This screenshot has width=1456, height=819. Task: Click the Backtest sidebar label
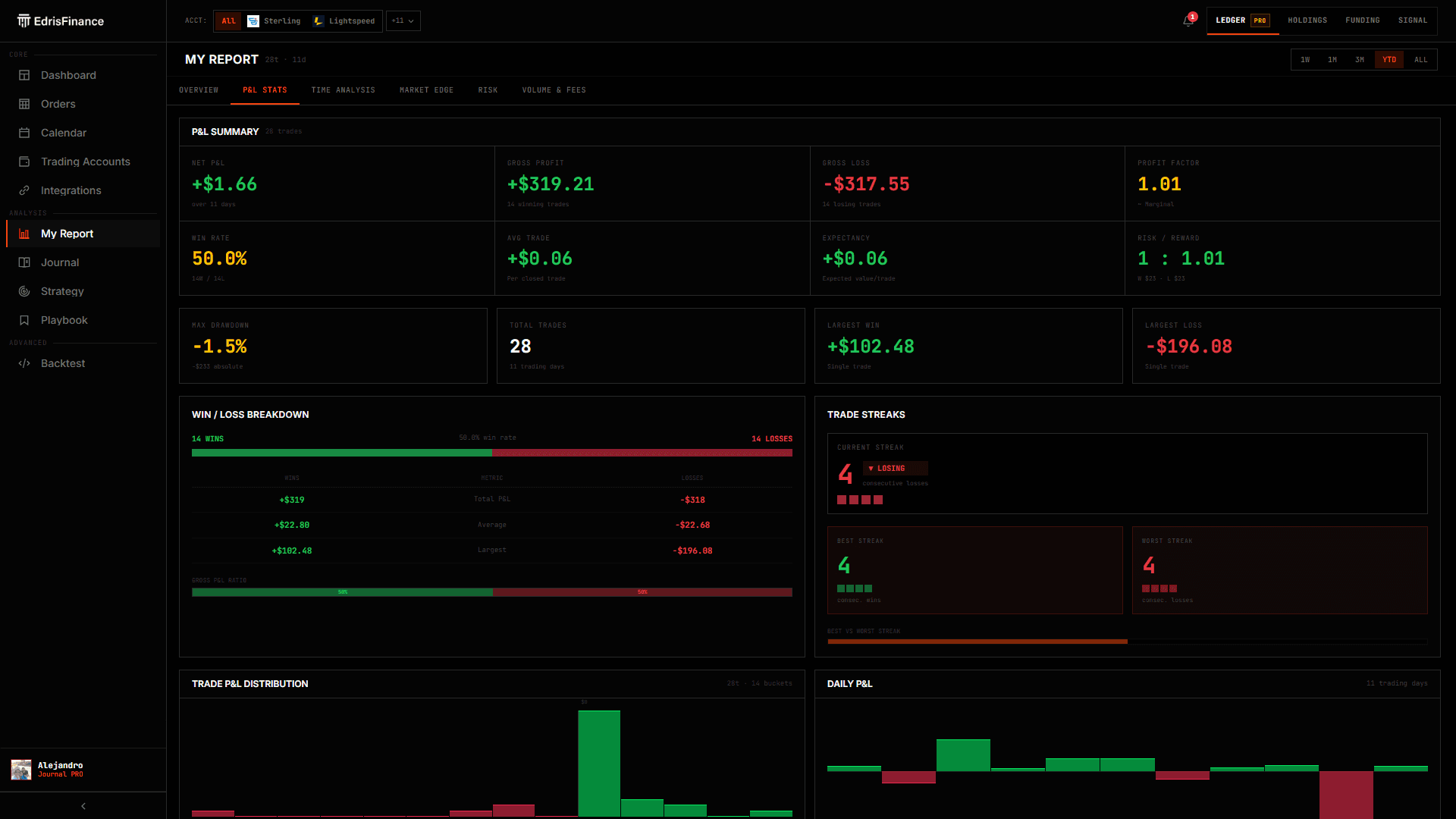(63, 363)
